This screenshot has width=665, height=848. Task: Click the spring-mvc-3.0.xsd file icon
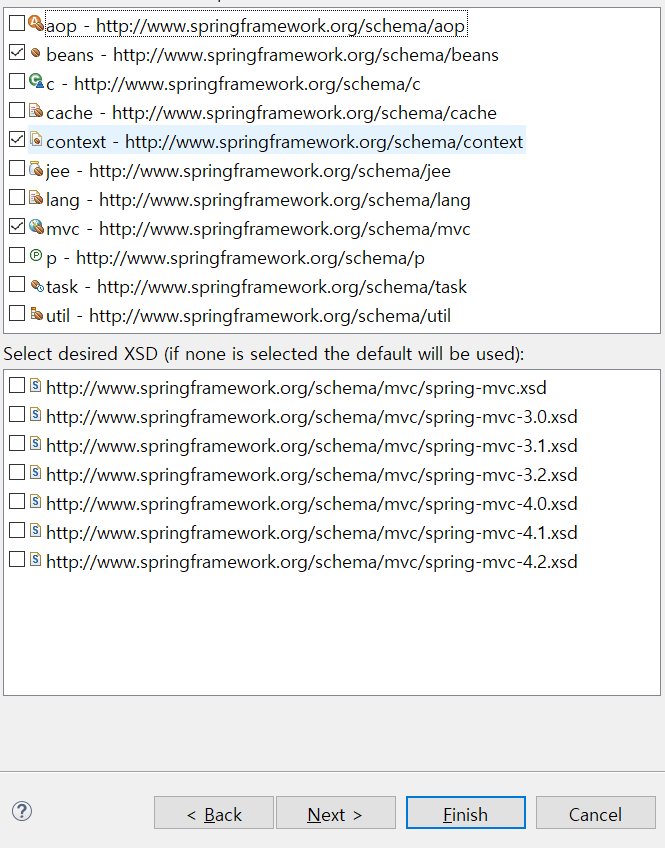[35, 415]
